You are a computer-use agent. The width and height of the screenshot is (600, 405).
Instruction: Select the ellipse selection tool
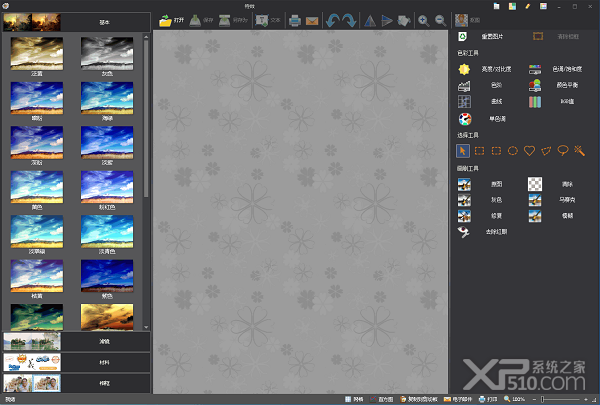(x=513, y=151)
